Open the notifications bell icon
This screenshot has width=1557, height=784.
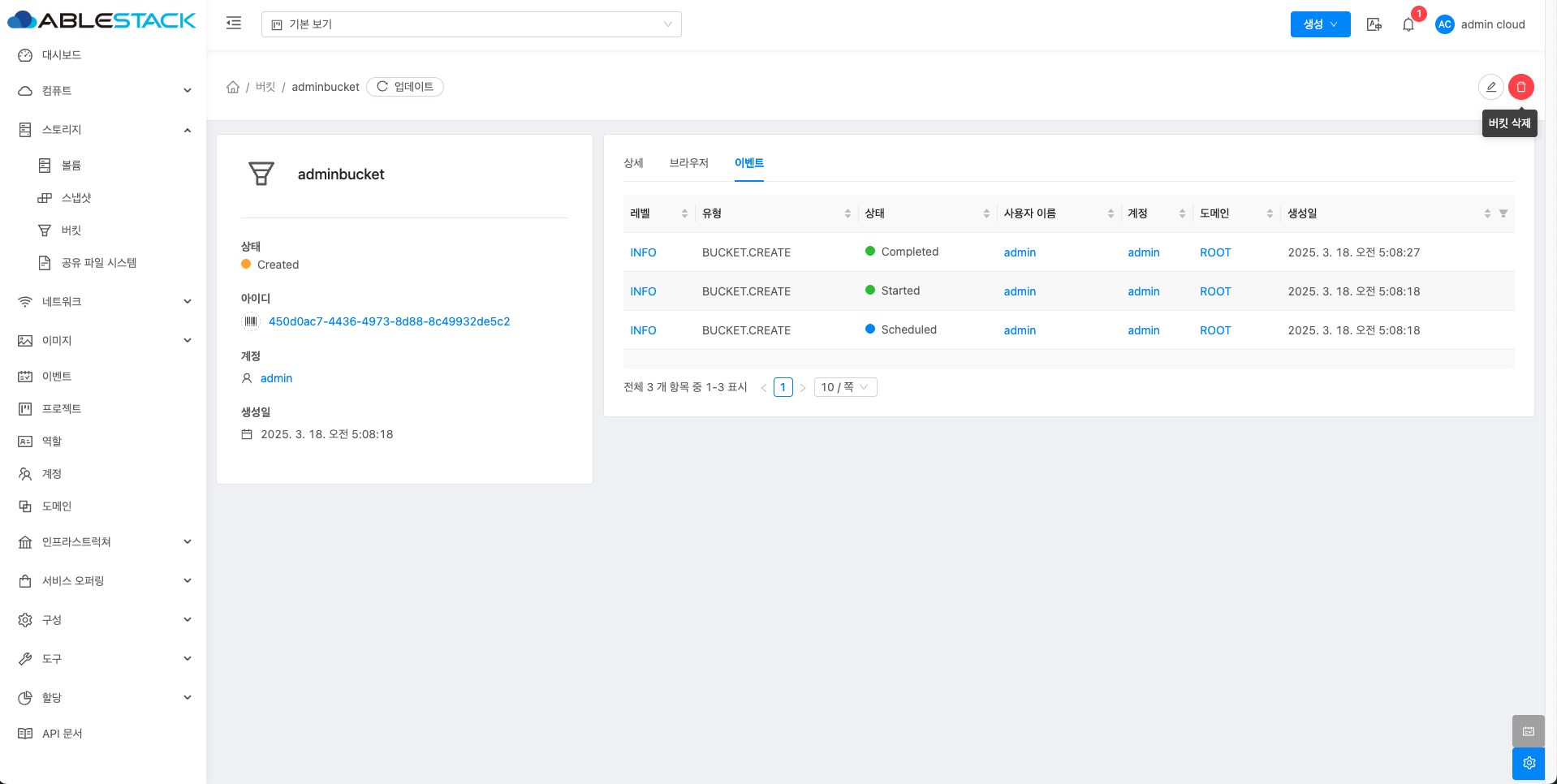[1408, 24]
